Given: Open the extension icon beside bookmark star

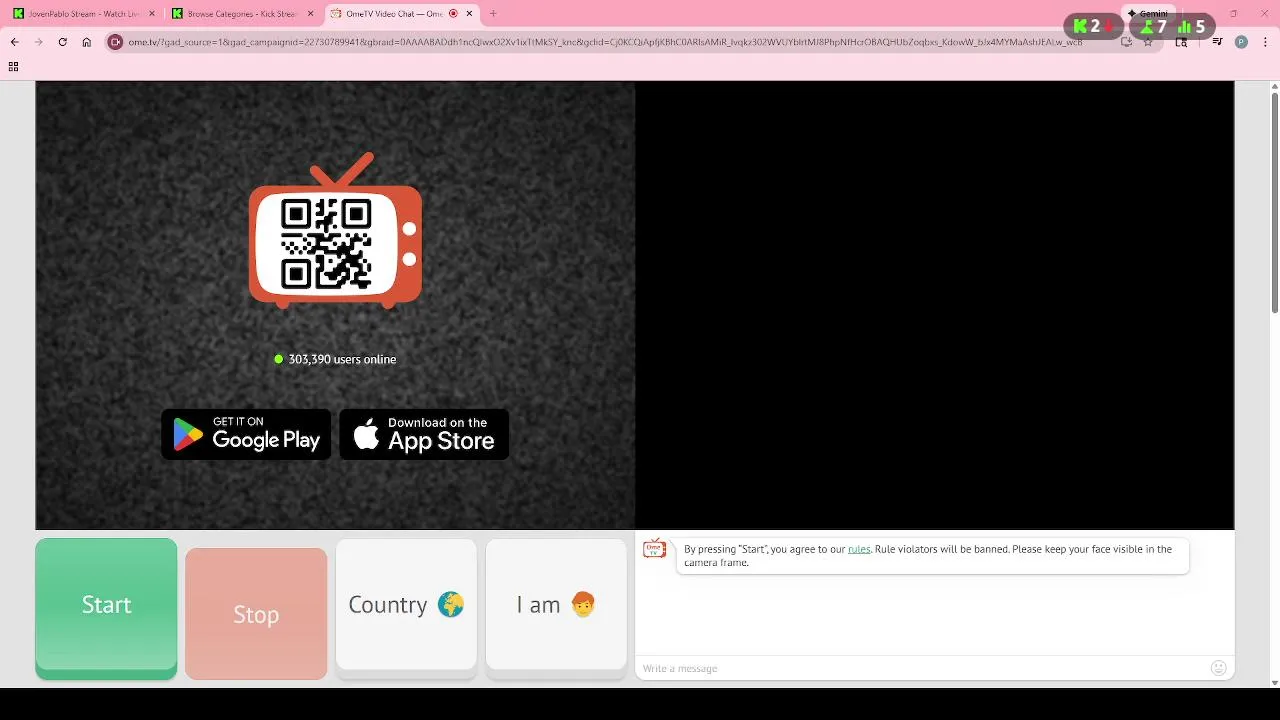Looking at the screenshot, I should tap(1181, 42).
